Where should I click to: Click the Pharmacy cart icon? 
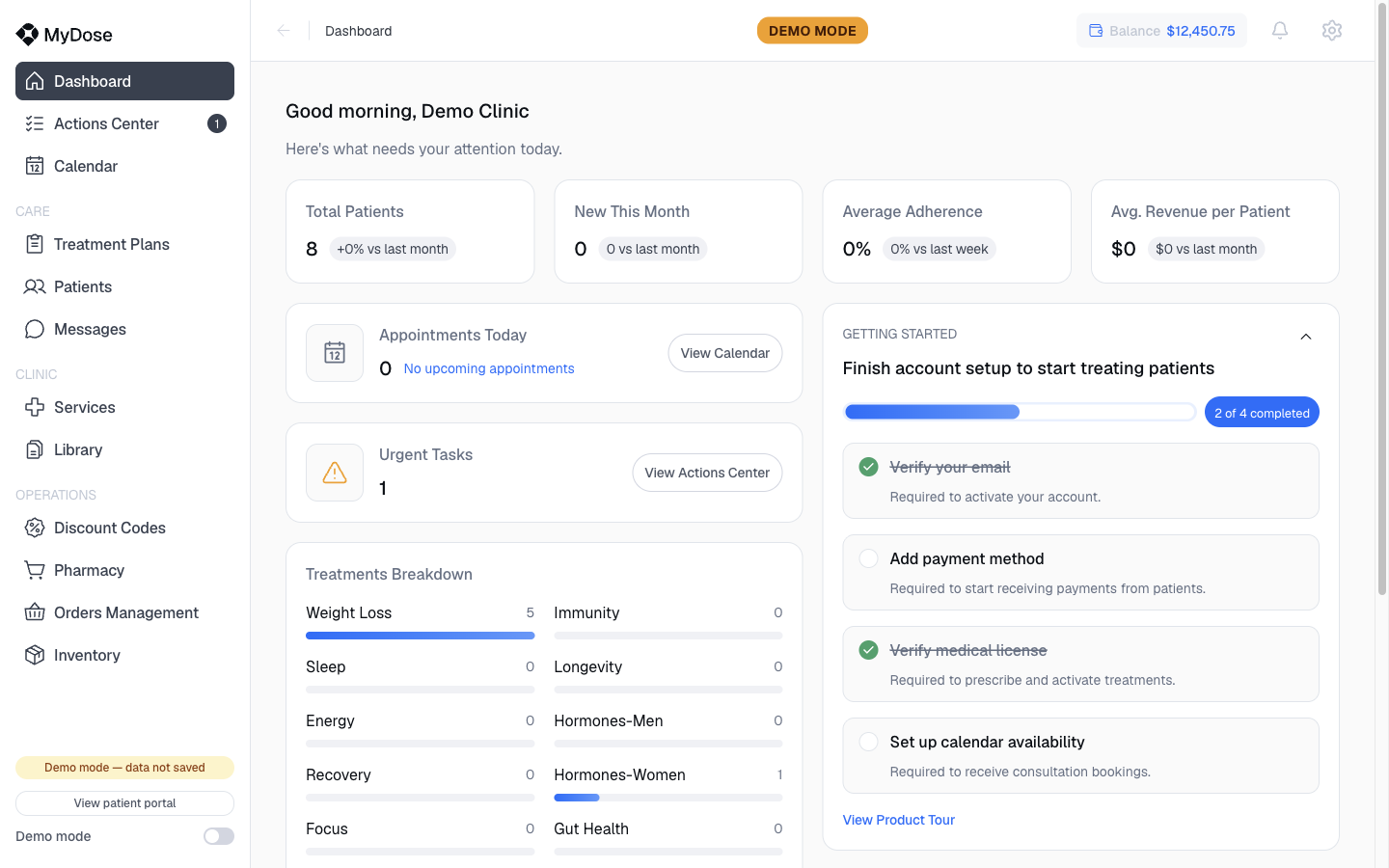(35, 570)
